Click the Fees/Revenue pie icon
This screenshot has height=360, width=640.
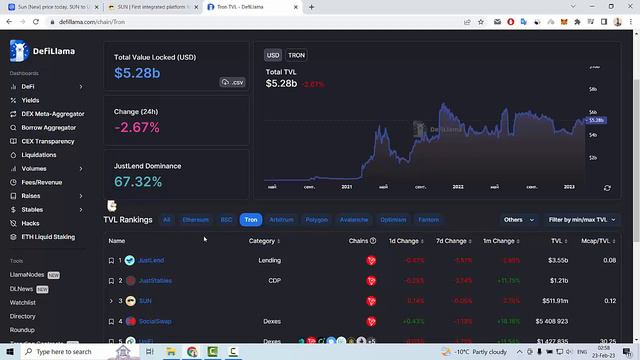tap(13, 182)
